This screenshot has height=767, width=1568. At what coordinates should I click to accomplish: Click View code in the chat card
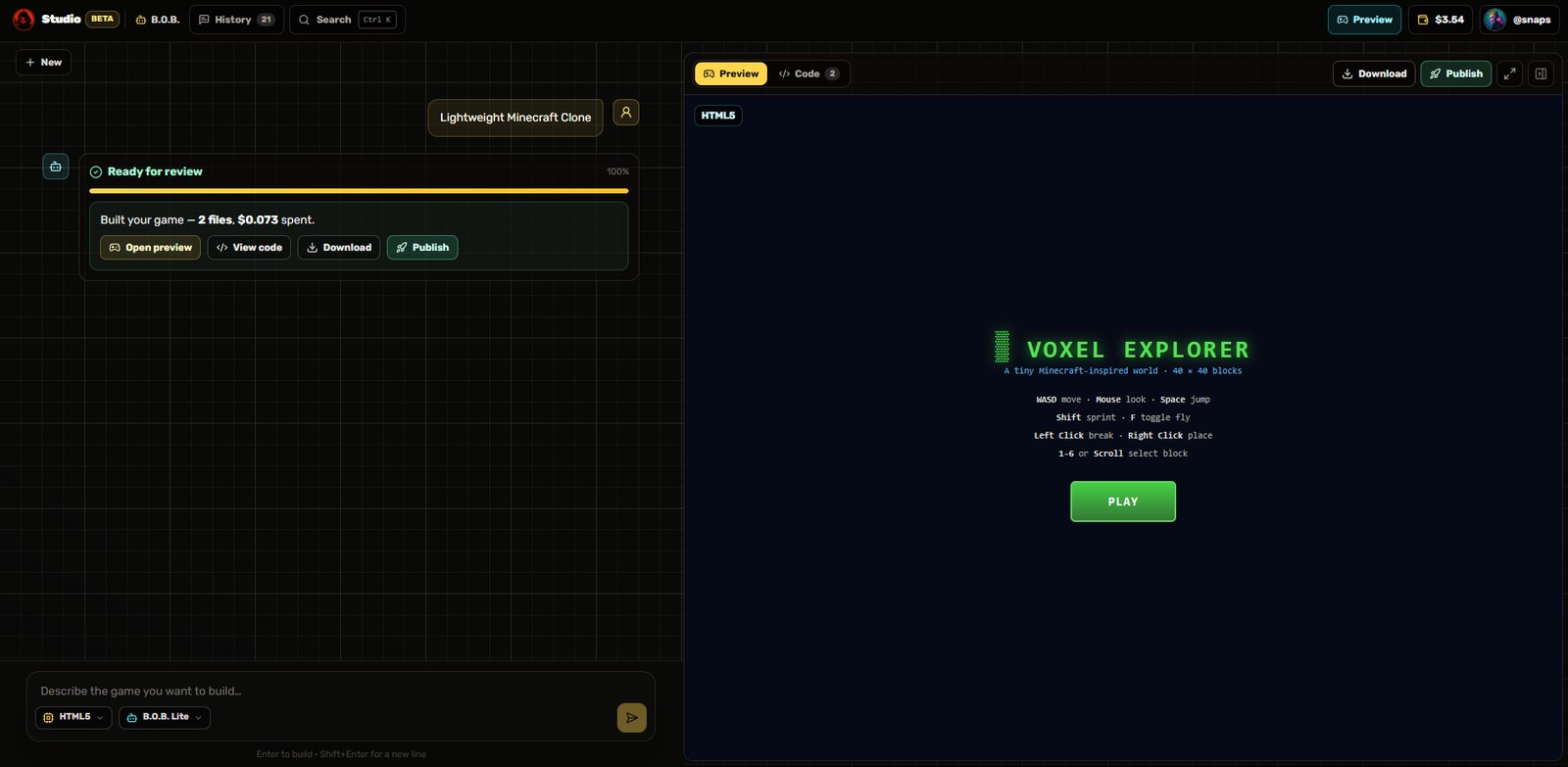249,248
